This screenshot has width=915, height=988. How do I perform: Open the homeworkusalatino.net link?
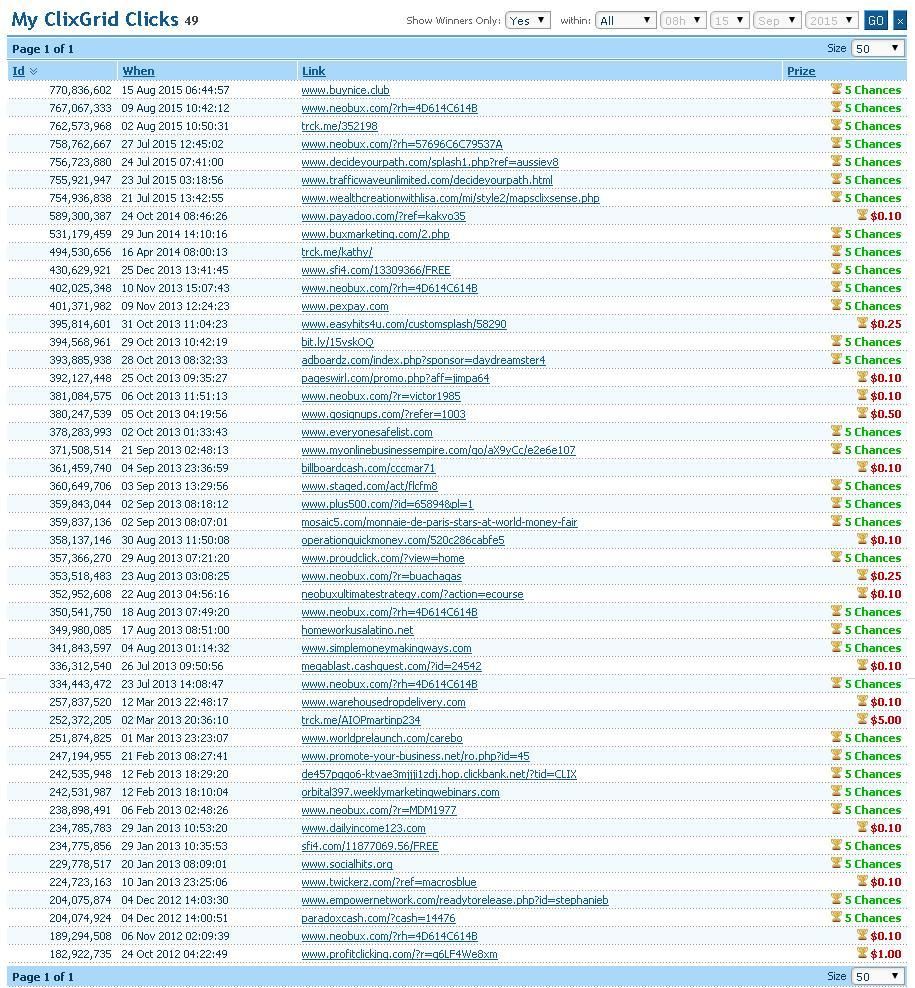(x=357, y=630)
